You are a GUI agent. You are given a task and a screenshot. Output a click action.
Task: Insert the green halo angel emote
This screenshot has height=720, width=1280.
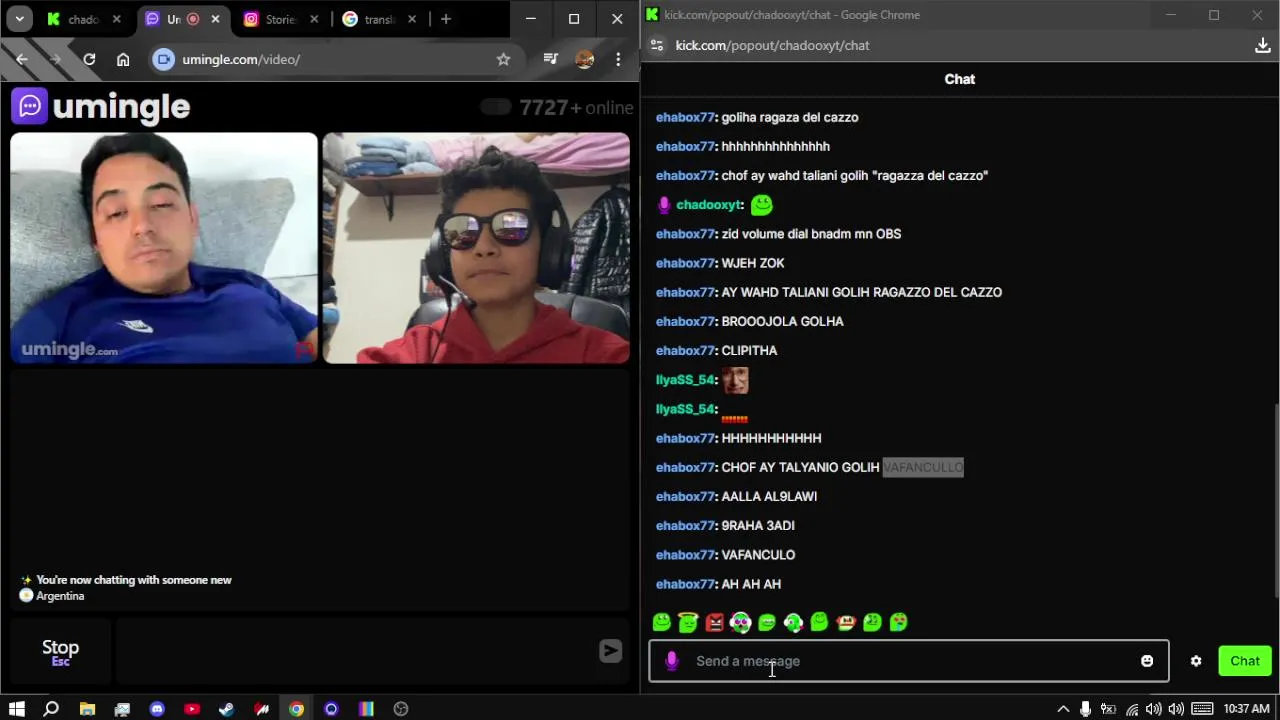688,622
